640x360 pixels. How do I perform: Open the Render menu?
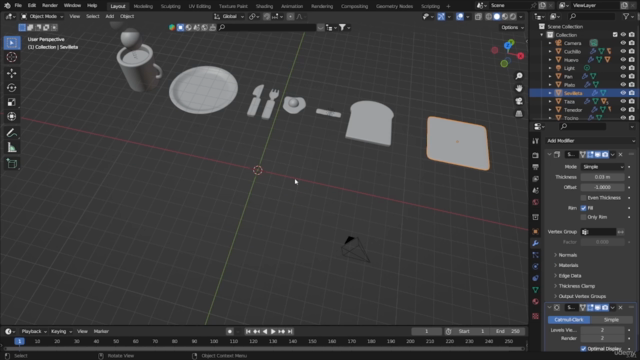pos(50,6)
